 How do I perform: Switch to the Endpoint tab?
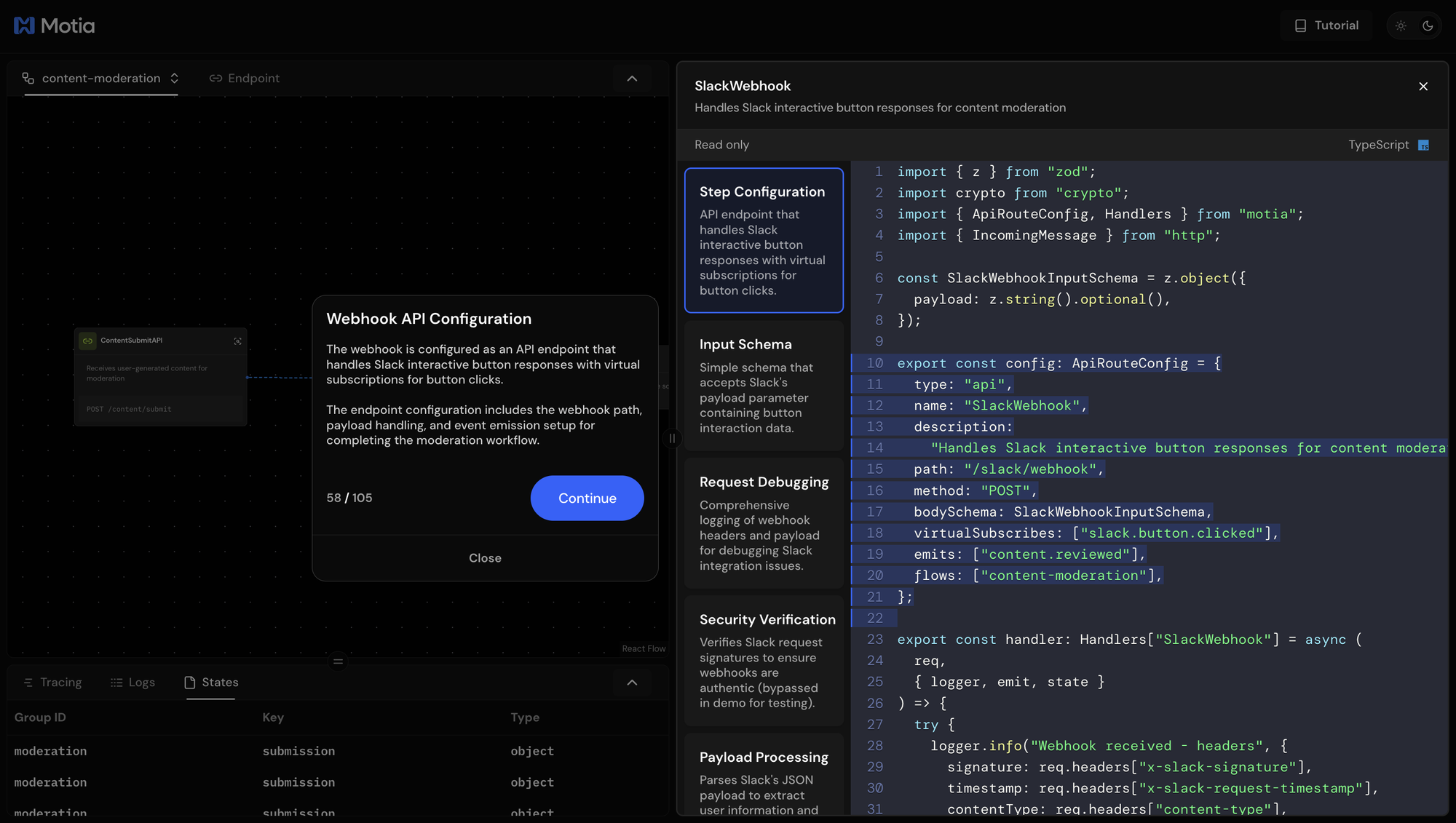pos(245,78)
